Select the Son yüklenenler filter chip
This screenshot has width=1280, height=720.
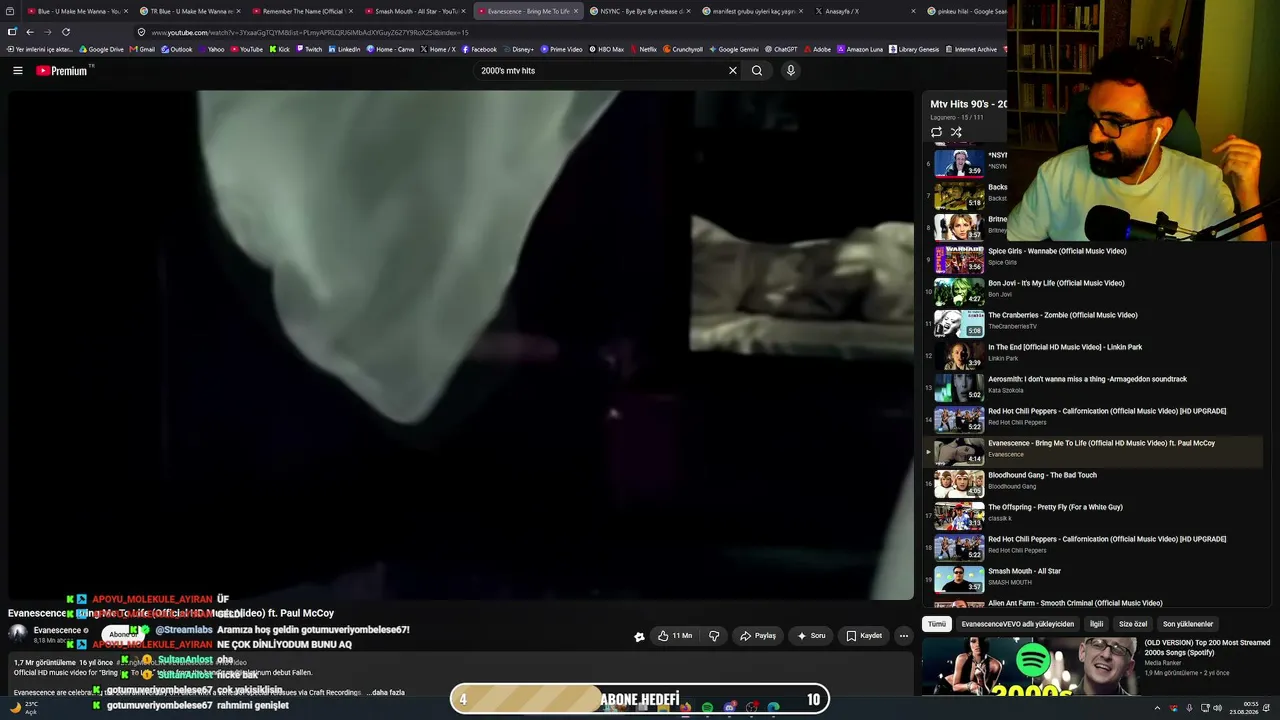pyautogui.click(x=1188, y=624)
